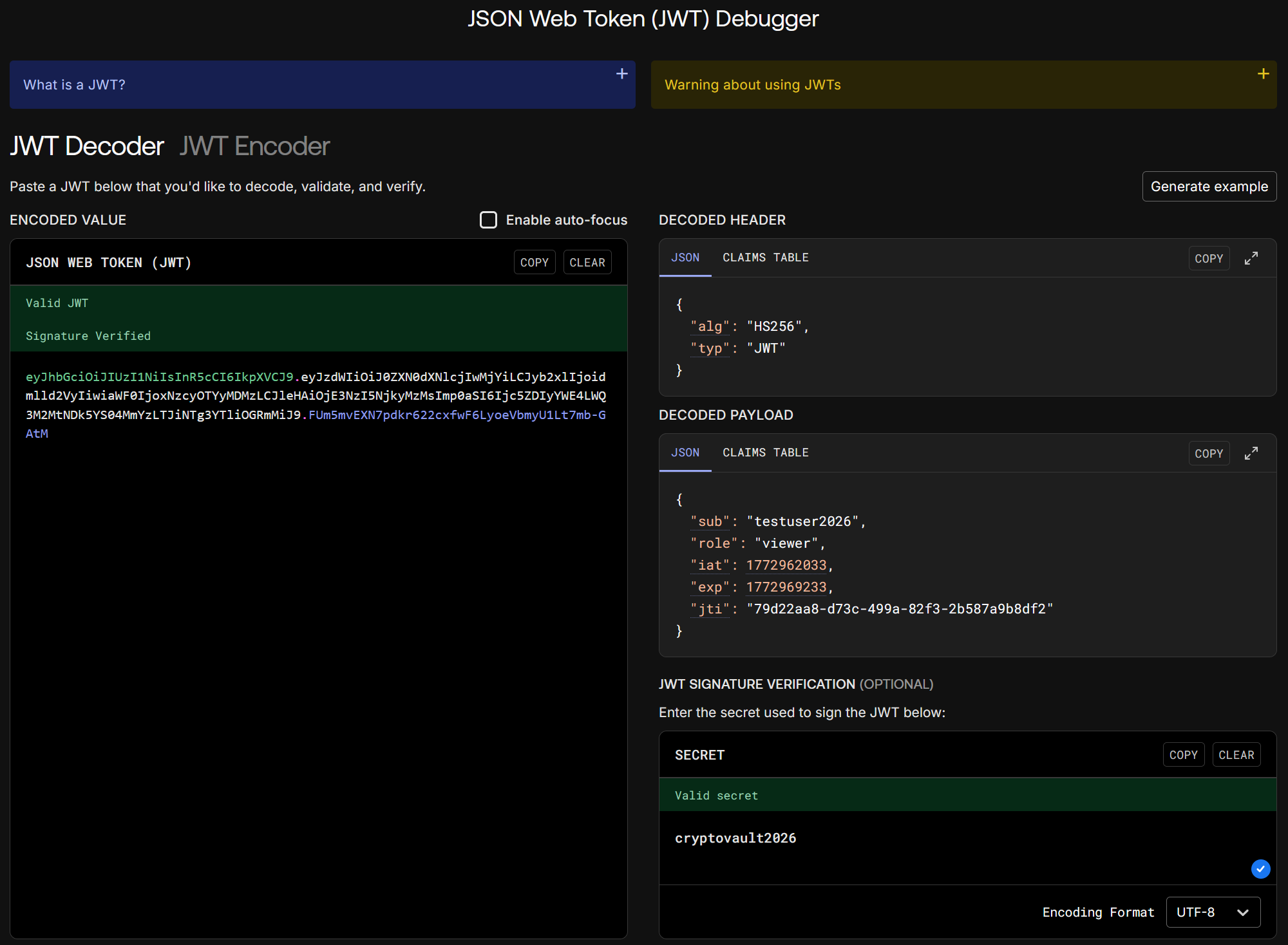Click the Generate example button
The height and width of the screenshot is (945, 1288).
point(1209,187)
